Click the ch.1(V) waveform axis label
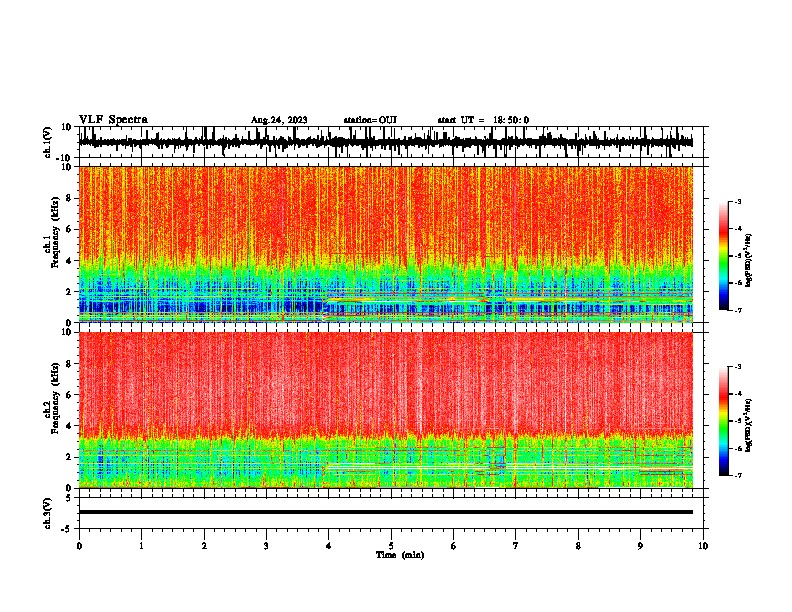792x612 pixels. pyautogui.click(x=48, y=142)
